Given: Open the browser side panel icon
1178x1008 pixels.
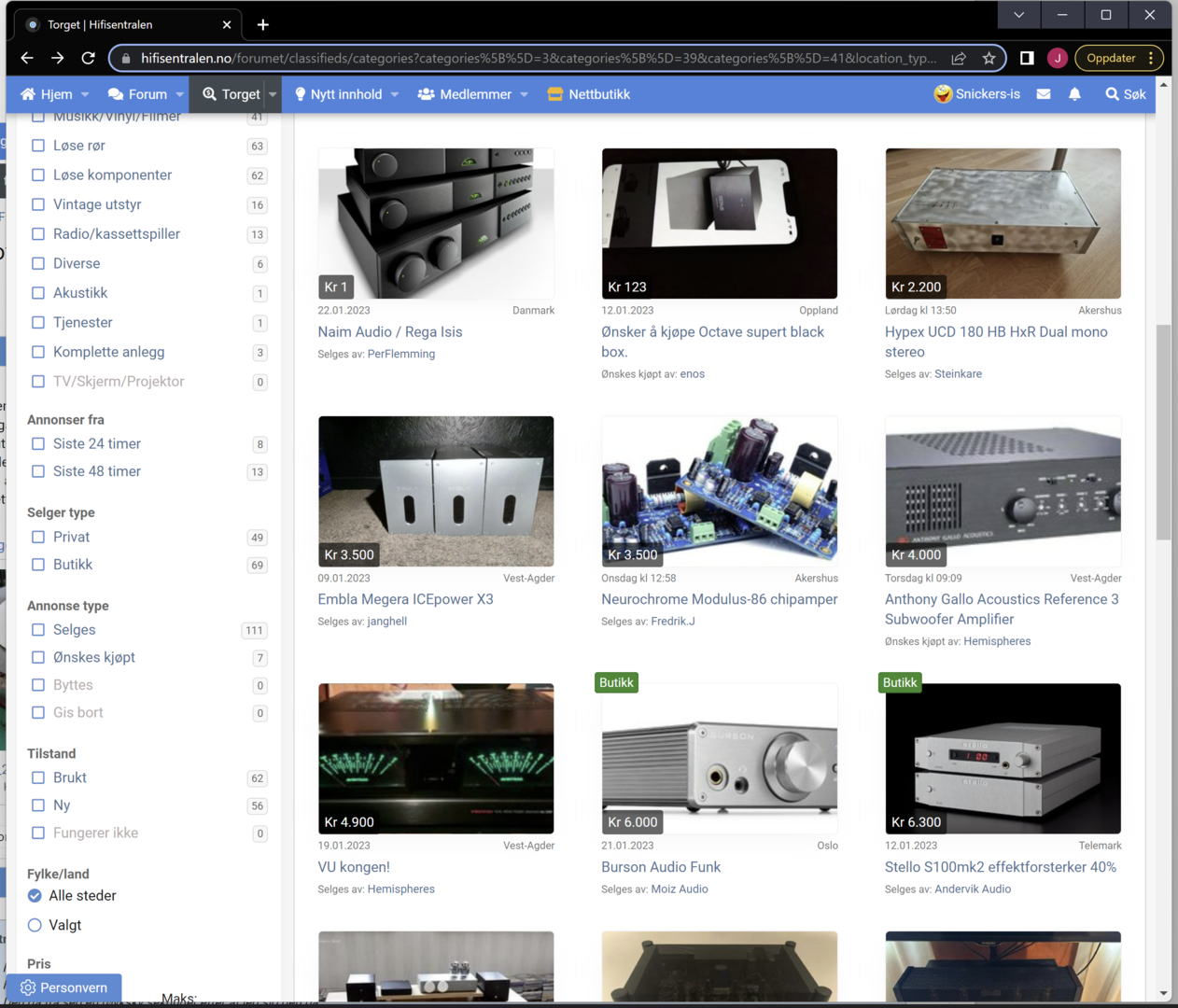Looking at the screenshot, I should pos(1027,58).
